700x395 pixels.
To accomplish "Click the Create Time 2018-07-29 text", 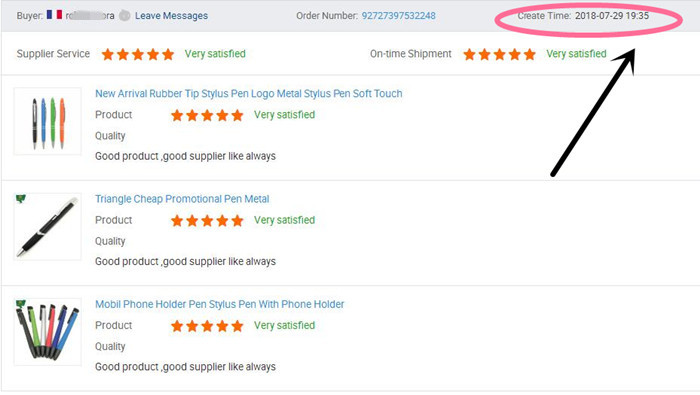I will [583, 16].
